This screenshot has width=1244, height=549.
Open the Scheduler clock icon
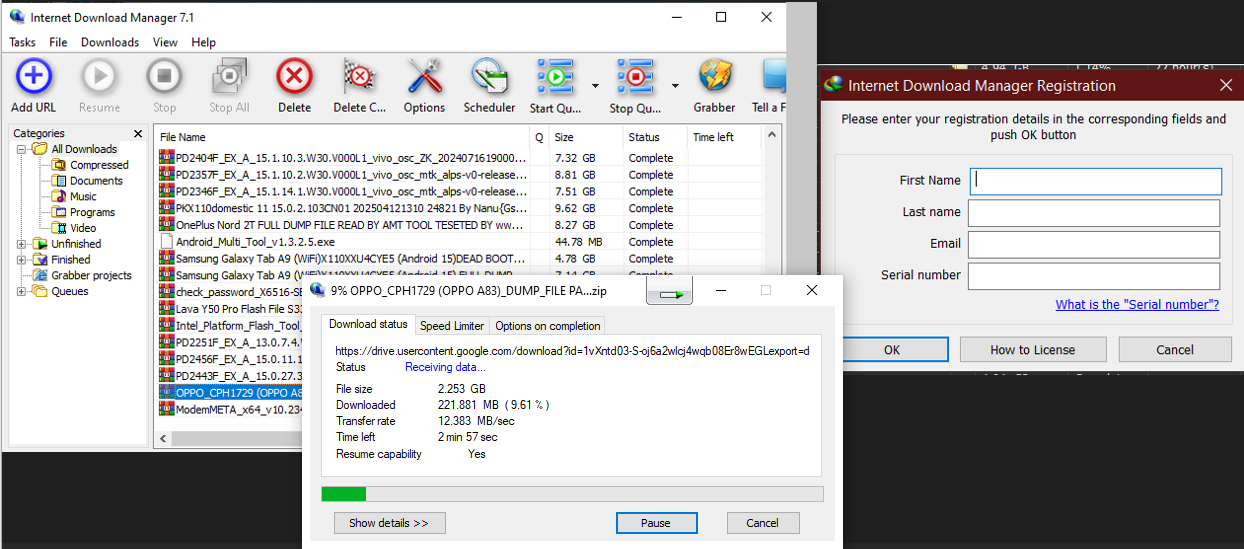click(x=489, y=76)
